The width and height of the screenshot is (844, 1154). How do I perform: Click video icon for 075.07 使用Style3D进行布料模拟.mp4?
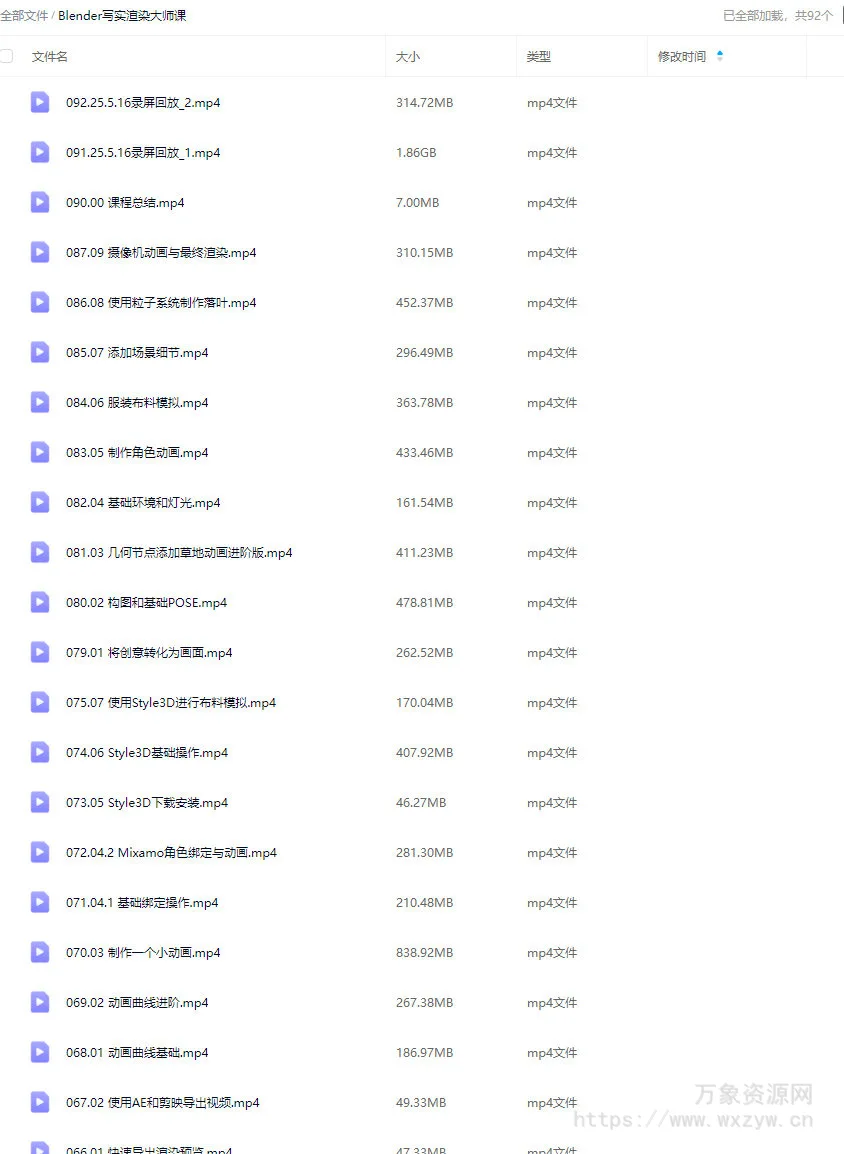click(x=40, y=703)
